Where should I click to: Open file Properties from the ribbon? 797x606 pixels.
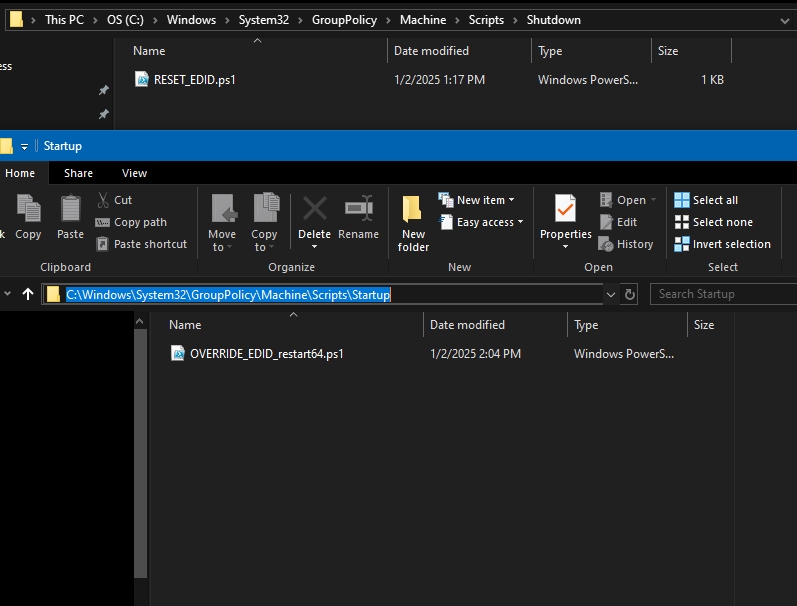tap(566, 218)
